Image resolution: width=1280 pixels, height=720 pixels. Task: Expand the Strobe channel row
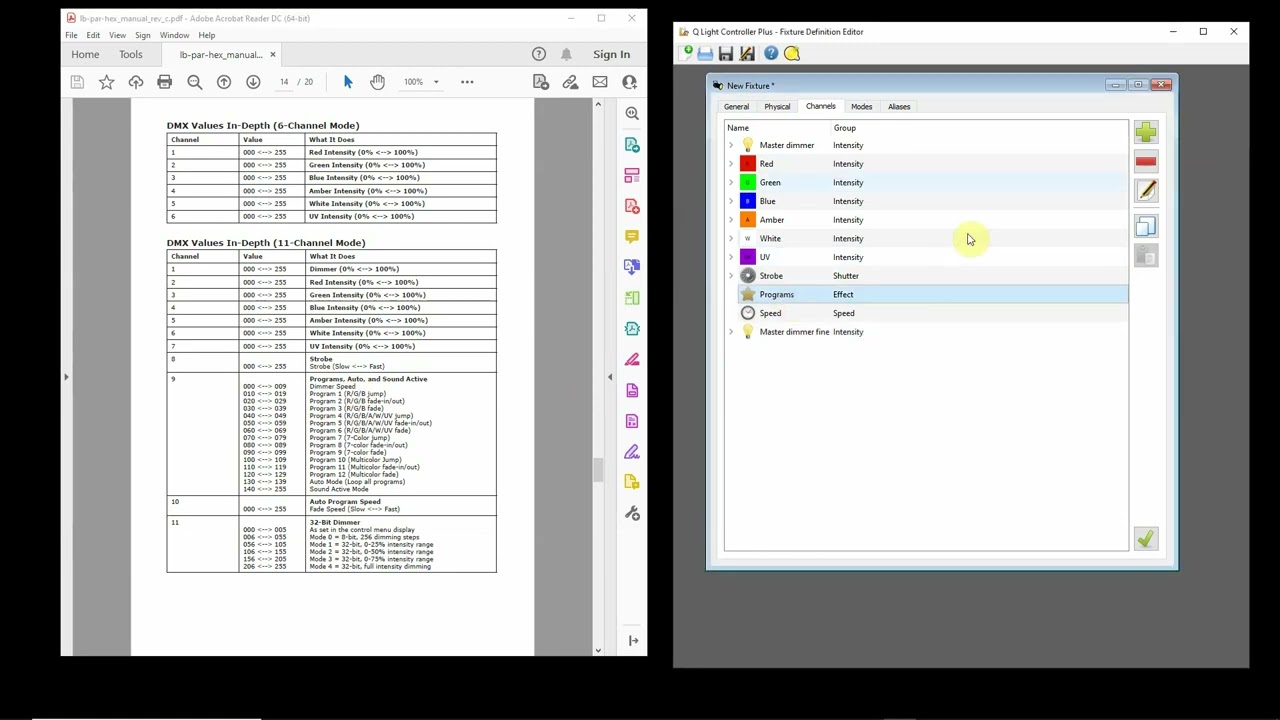pos(731,276)
